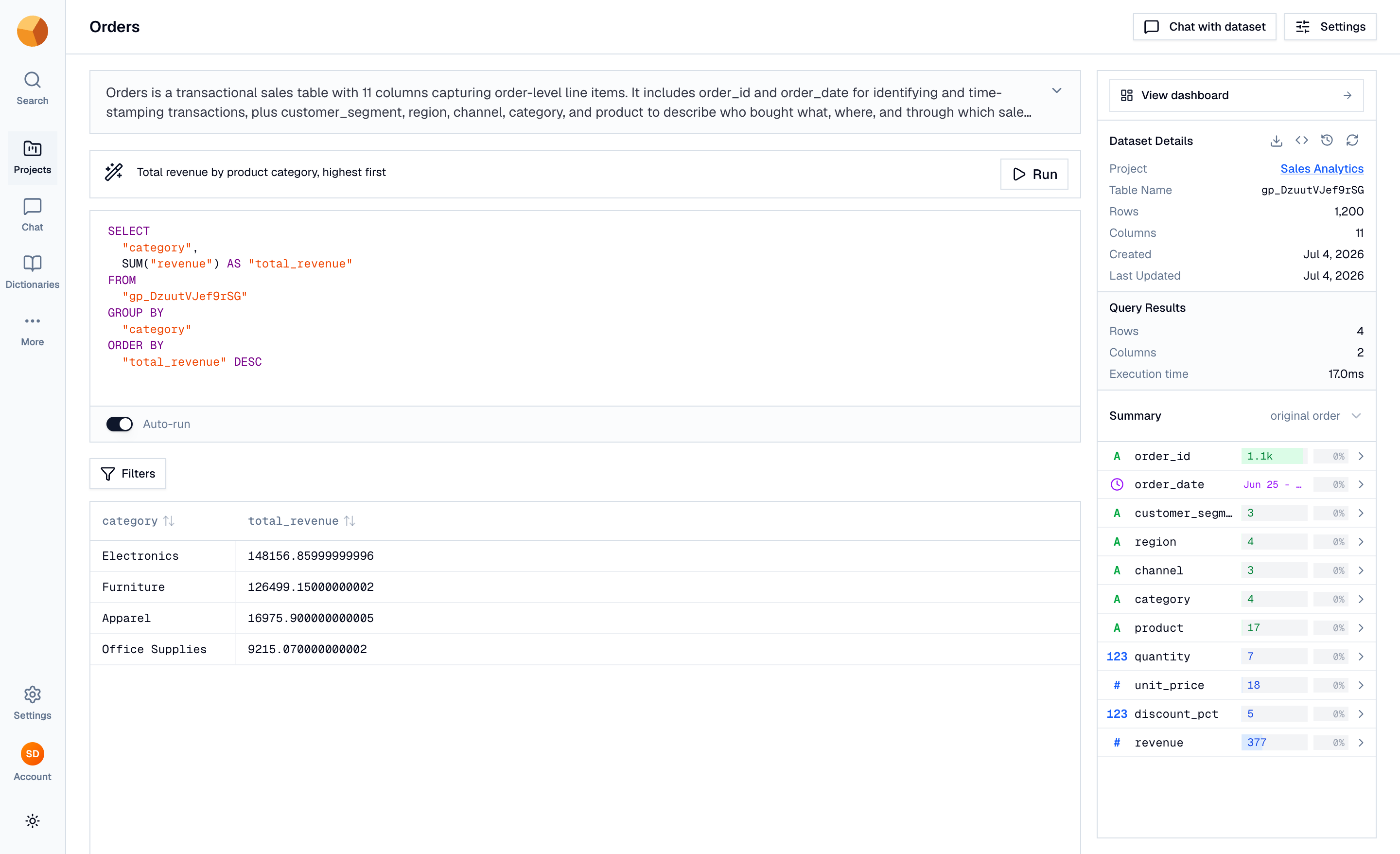Click the code embed icon in Dataset Details

tap(1301, 141)
